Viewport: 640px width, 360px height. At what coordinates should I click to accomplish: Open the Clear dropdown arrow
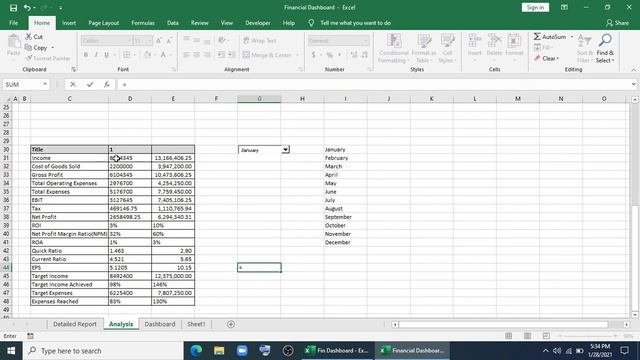click(x=558, y=58)
